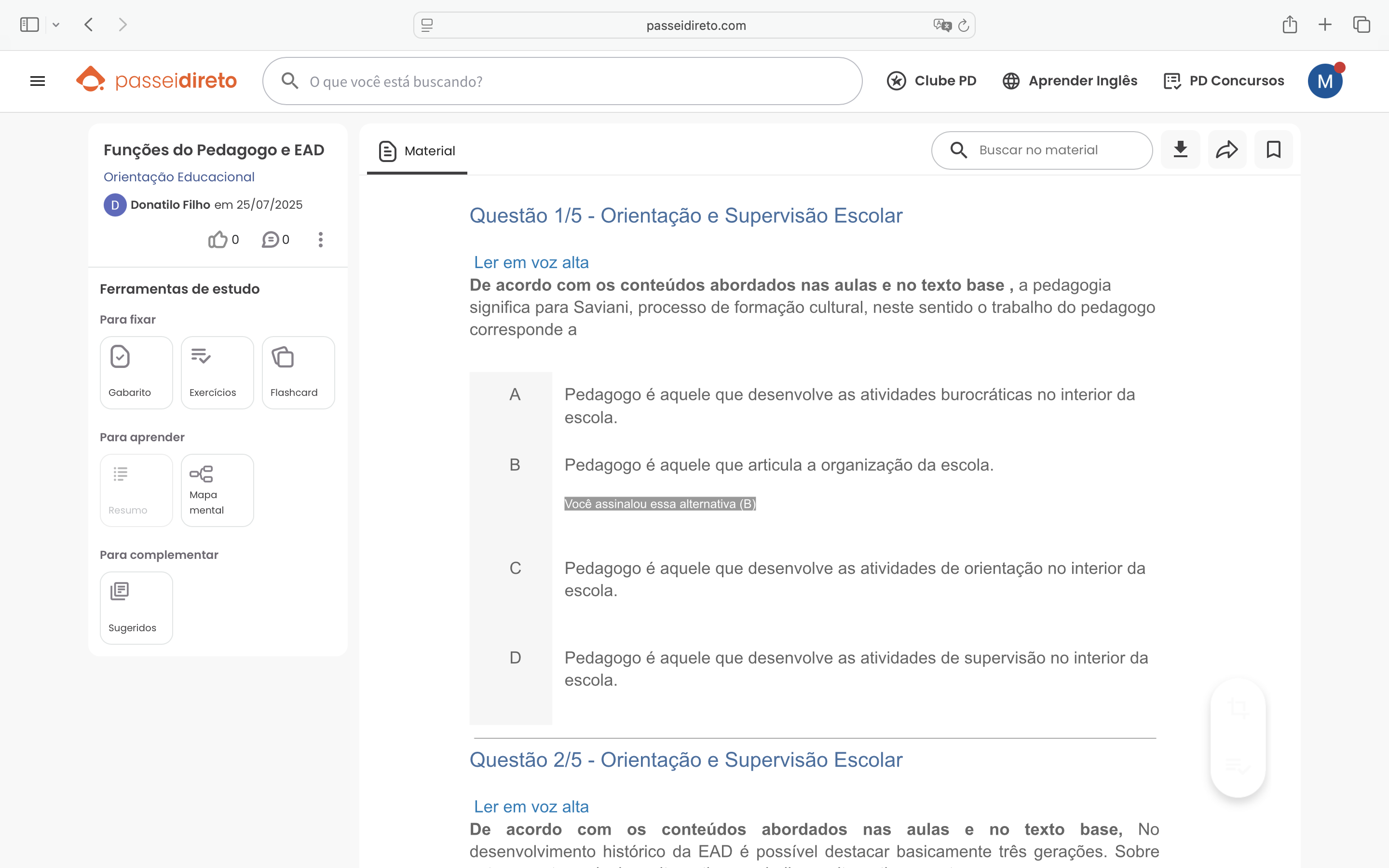Click Ler em voz alta for Questão 1
1389x868 pixels.
pos(531,262)
